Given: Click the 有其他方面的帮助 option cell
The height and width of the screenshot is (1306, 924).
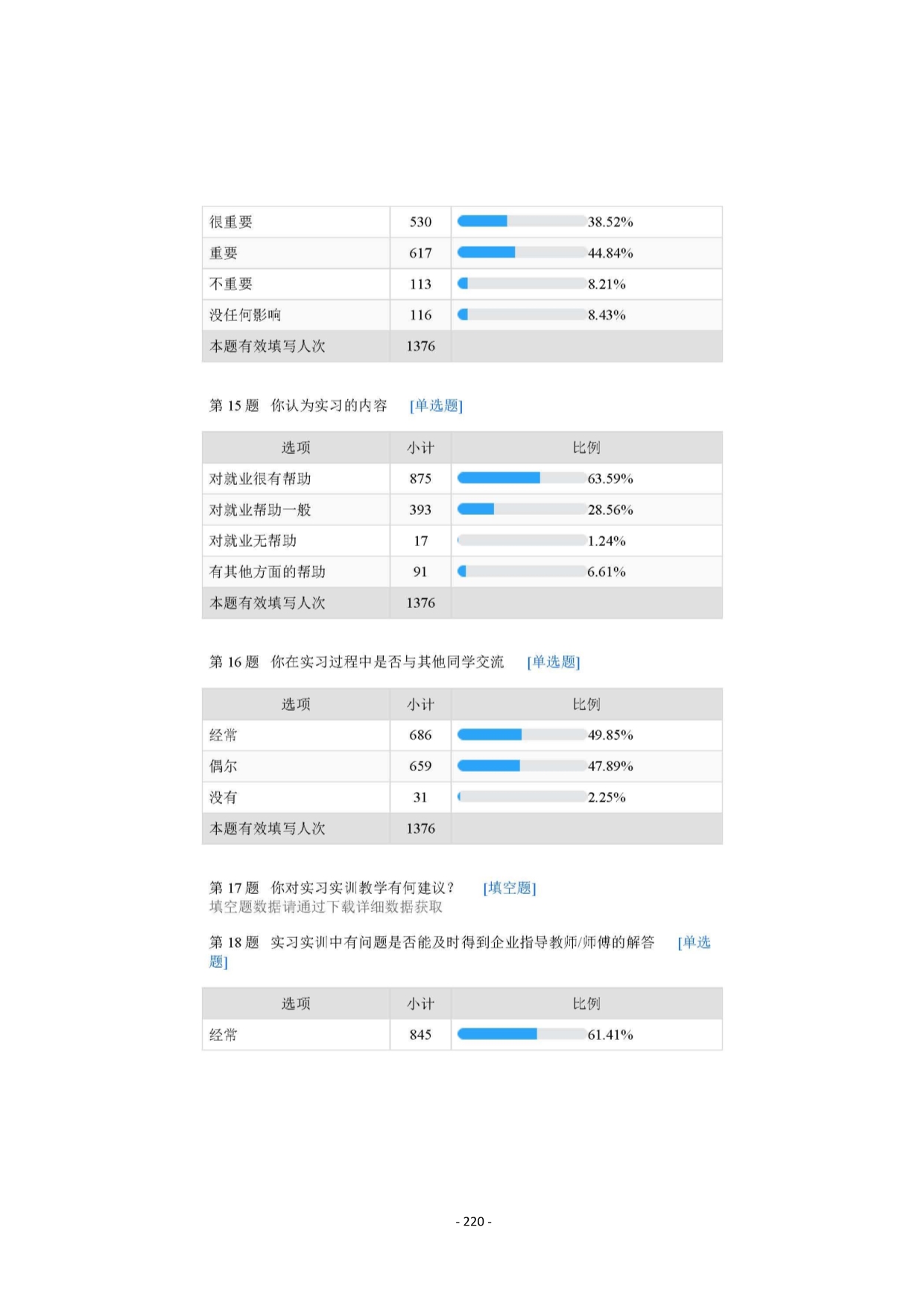Looking at the screenshot, I should (x=268, y=572).
